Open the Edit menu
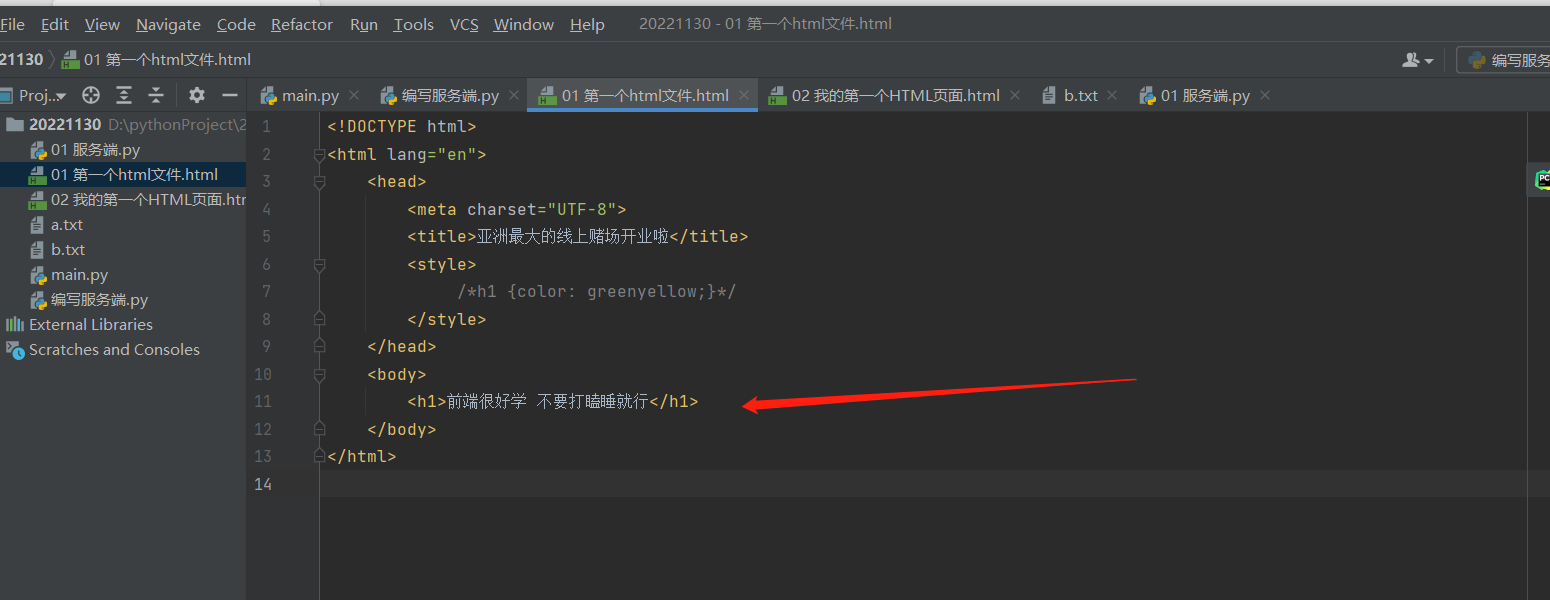 click(x=55, y=24)
